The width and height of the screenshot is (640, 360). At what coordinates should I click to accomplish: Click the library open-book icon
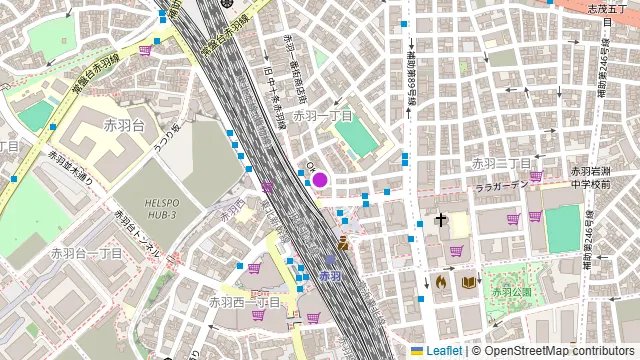point(469,282)
